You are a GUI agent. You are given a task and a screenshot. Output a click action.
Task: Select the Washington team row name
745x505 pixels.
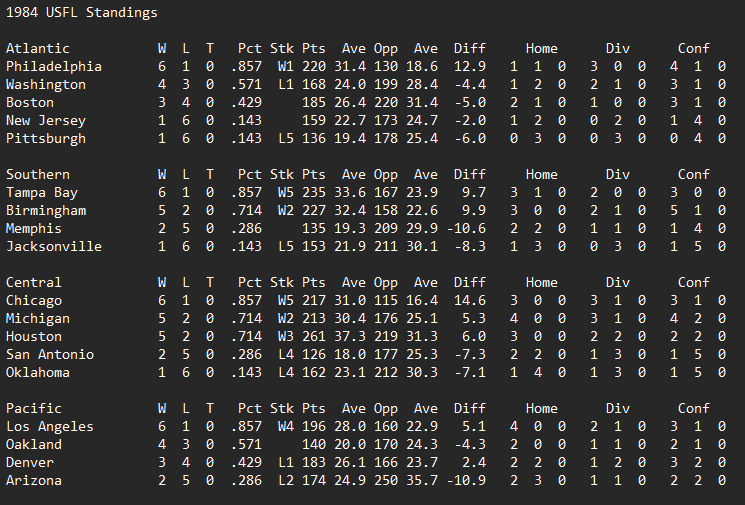pos(45,85)
